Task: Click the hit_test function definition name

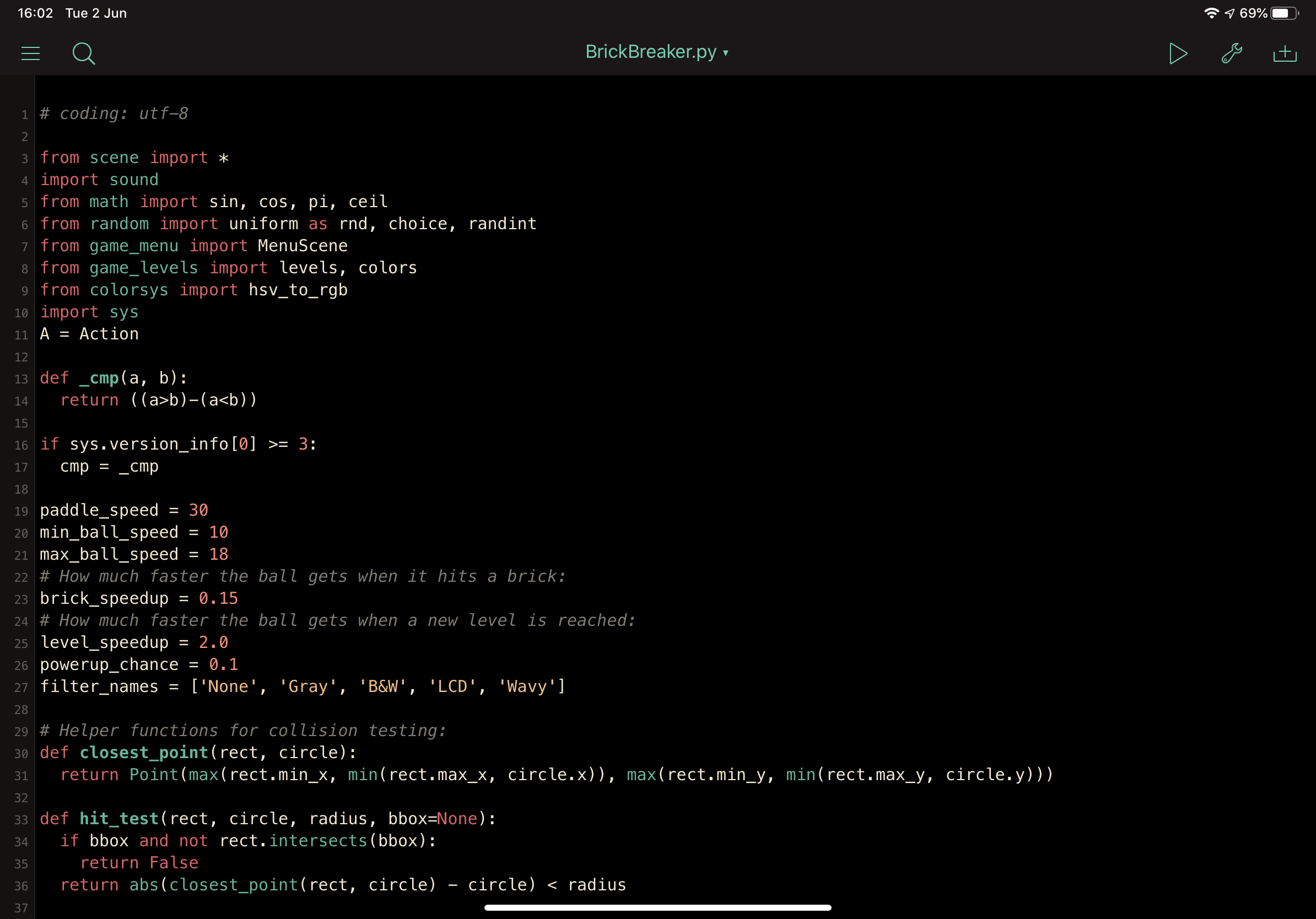Action: coord(118,818)
